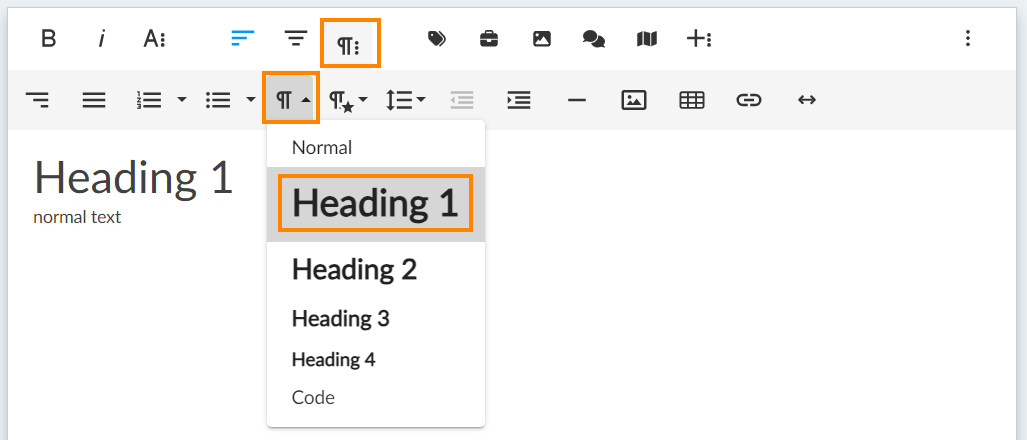
Task: Click the chat bubbles icon
Action: [593, 39]
